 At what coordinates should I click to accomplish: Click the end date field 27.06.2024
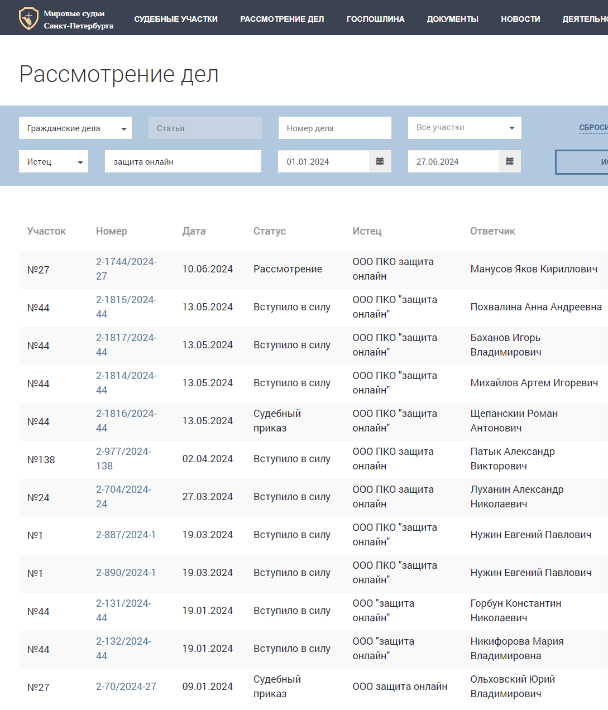coord(452,162)
